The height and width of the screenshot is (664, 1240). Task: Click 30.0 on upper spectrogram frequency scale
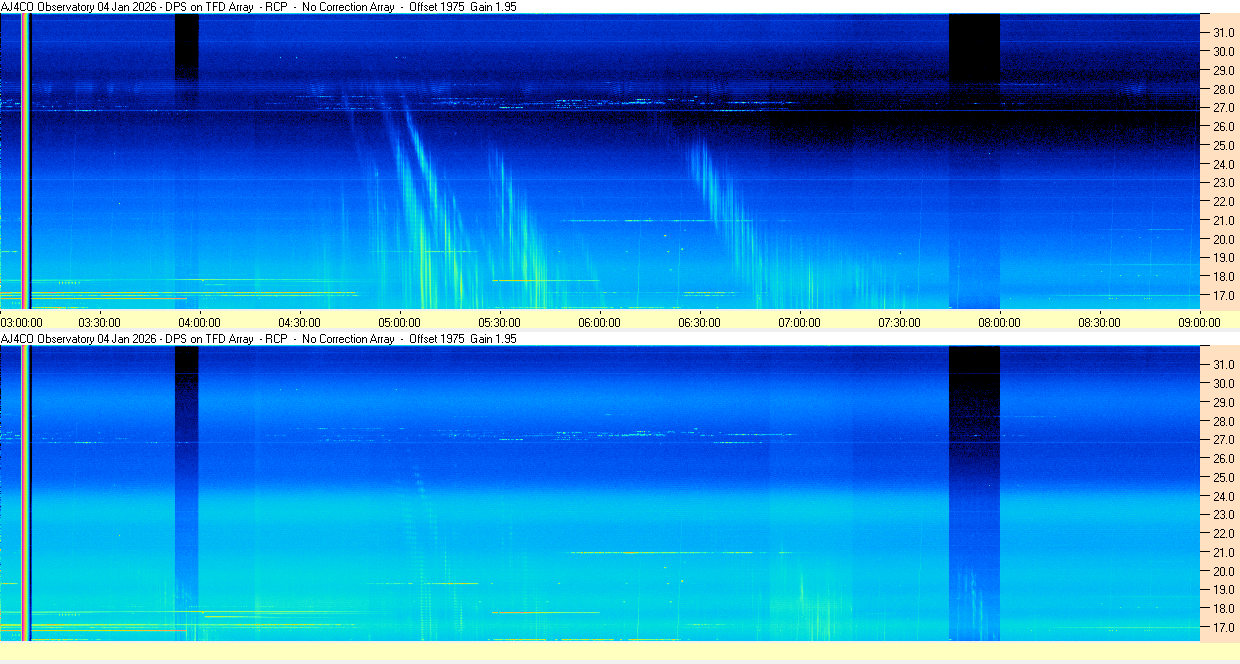coord(1224,51)
